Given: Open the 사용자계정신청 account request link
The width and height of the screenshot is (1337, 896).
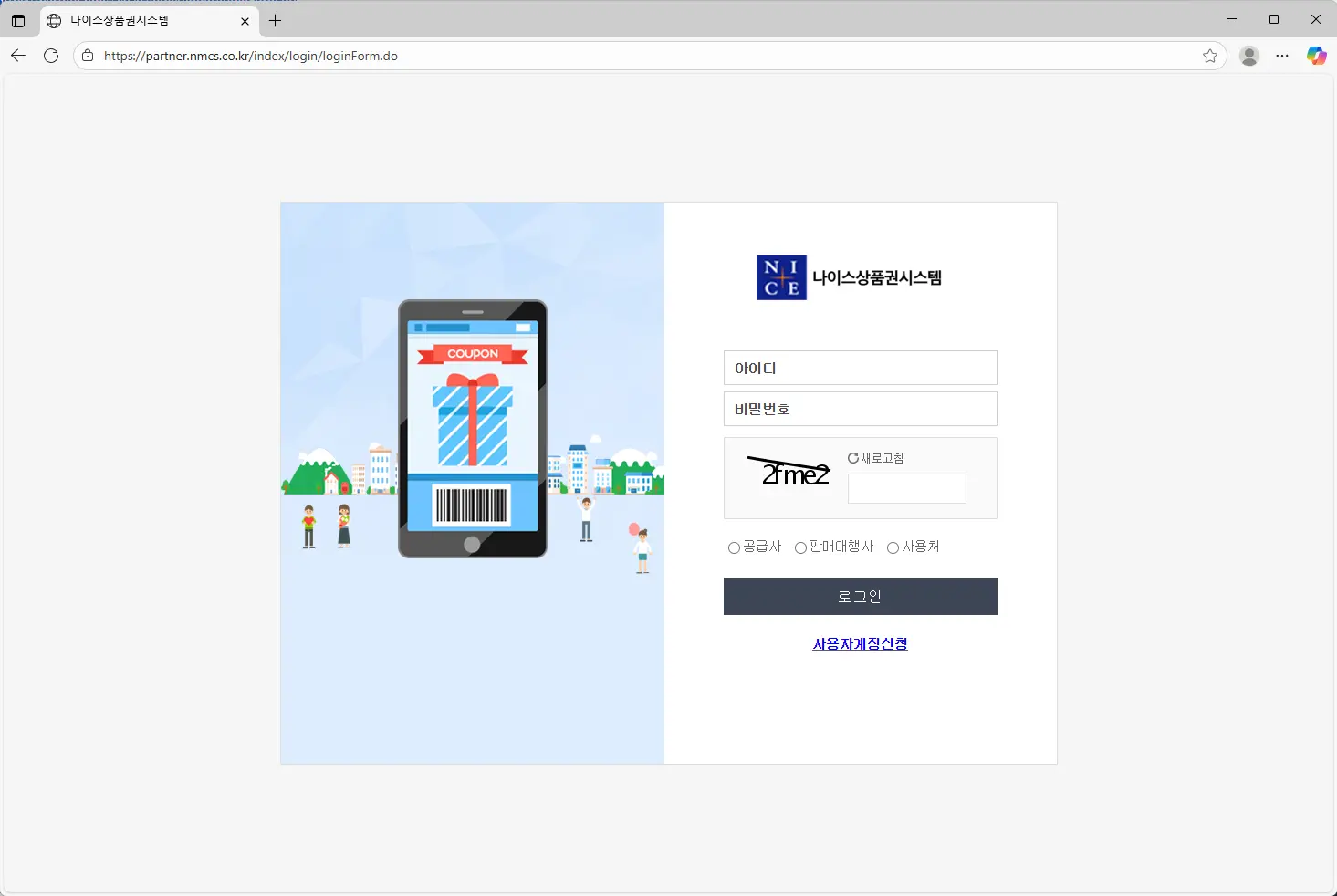Looking at the screenshot, I should point(860,644).
